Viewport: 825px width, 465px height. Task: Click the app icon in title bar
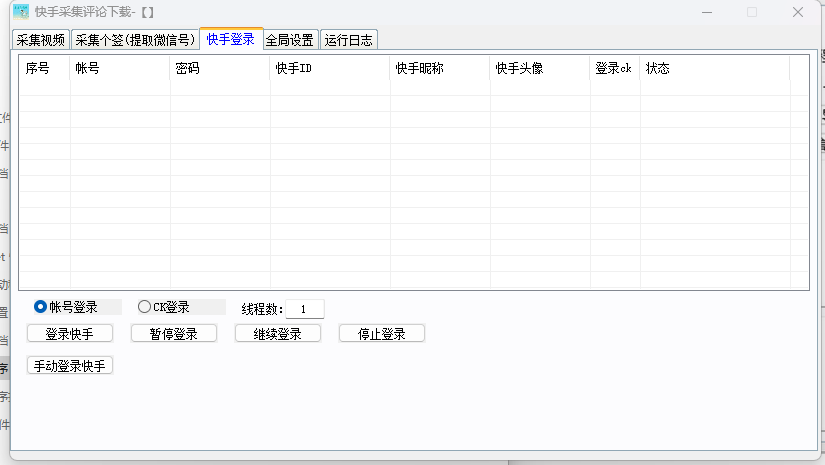pyautogui.click(x=20, y=12)
